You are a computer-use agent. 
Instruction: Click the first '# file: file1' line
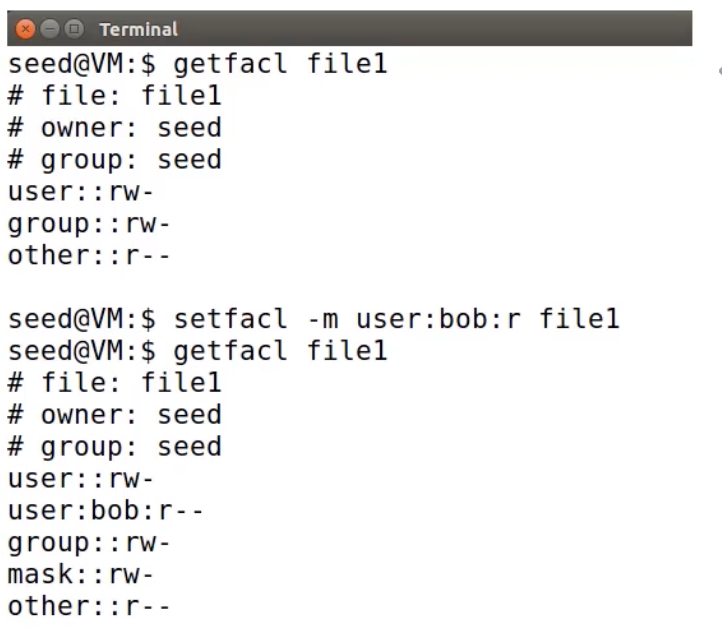115,95
